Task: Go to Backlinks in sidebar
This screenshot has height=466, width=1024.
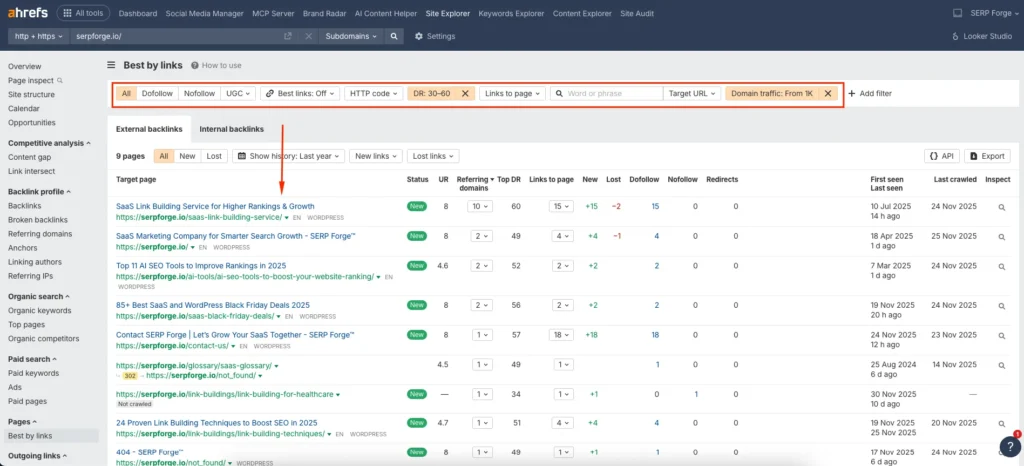Action: pyautogui.click(x=25, y=206)
